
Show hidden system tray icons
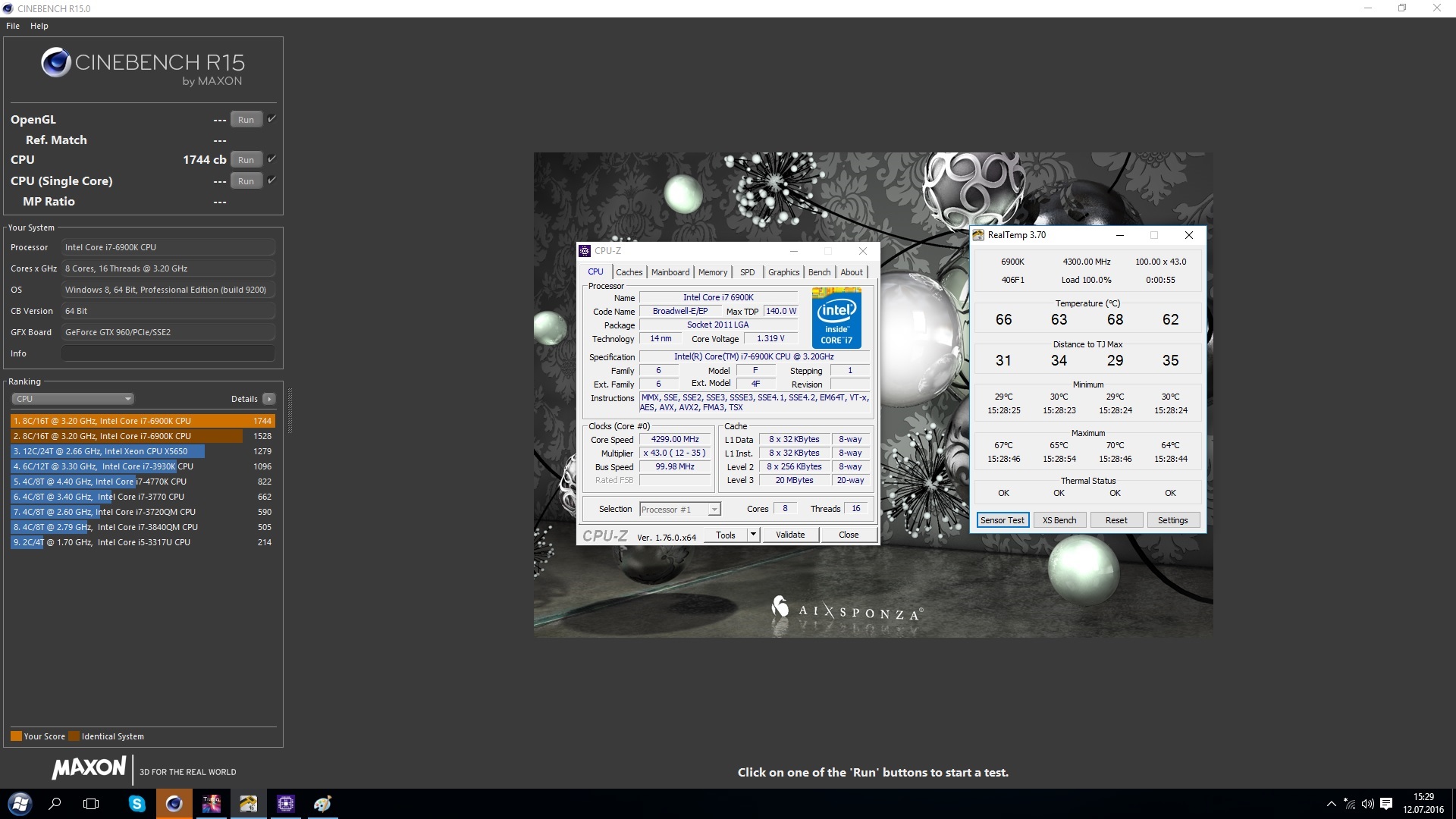(x=1331, y=804)
